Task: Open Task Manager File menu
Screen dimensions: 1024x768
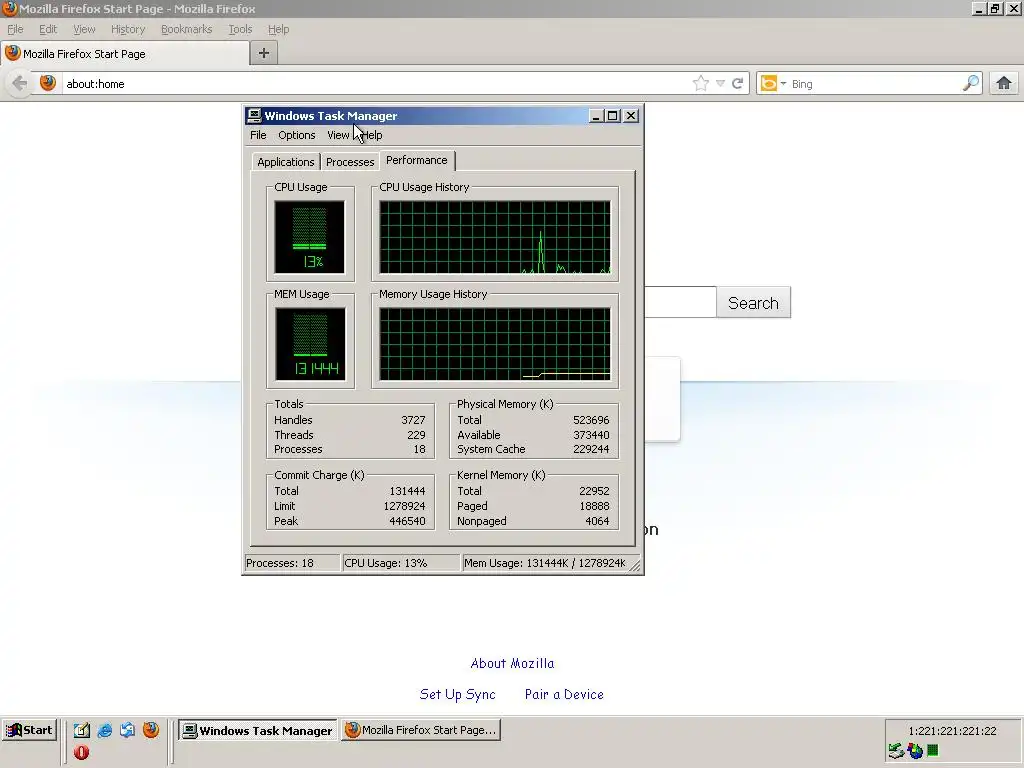Action: coord(258,135)
